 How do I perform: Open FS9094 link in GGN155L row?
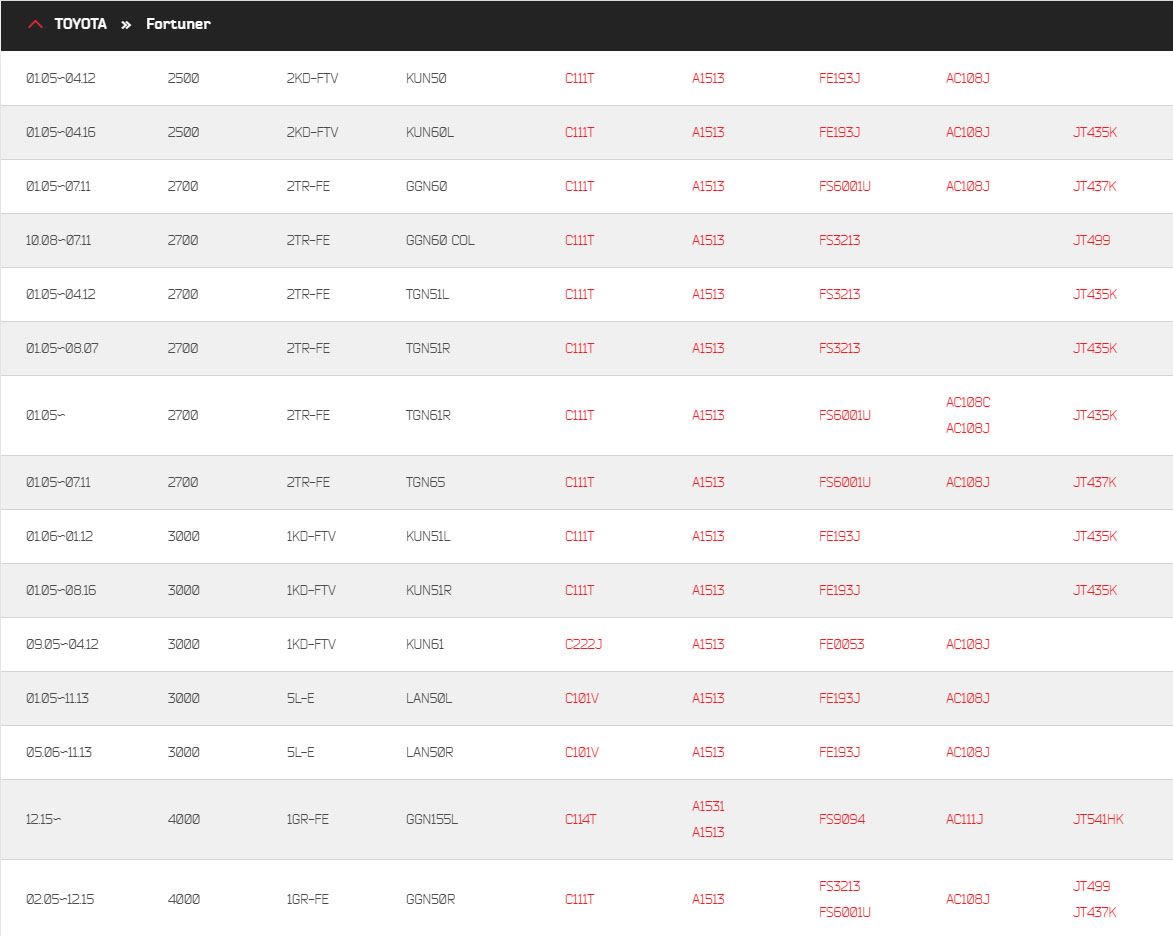point(842,819)
